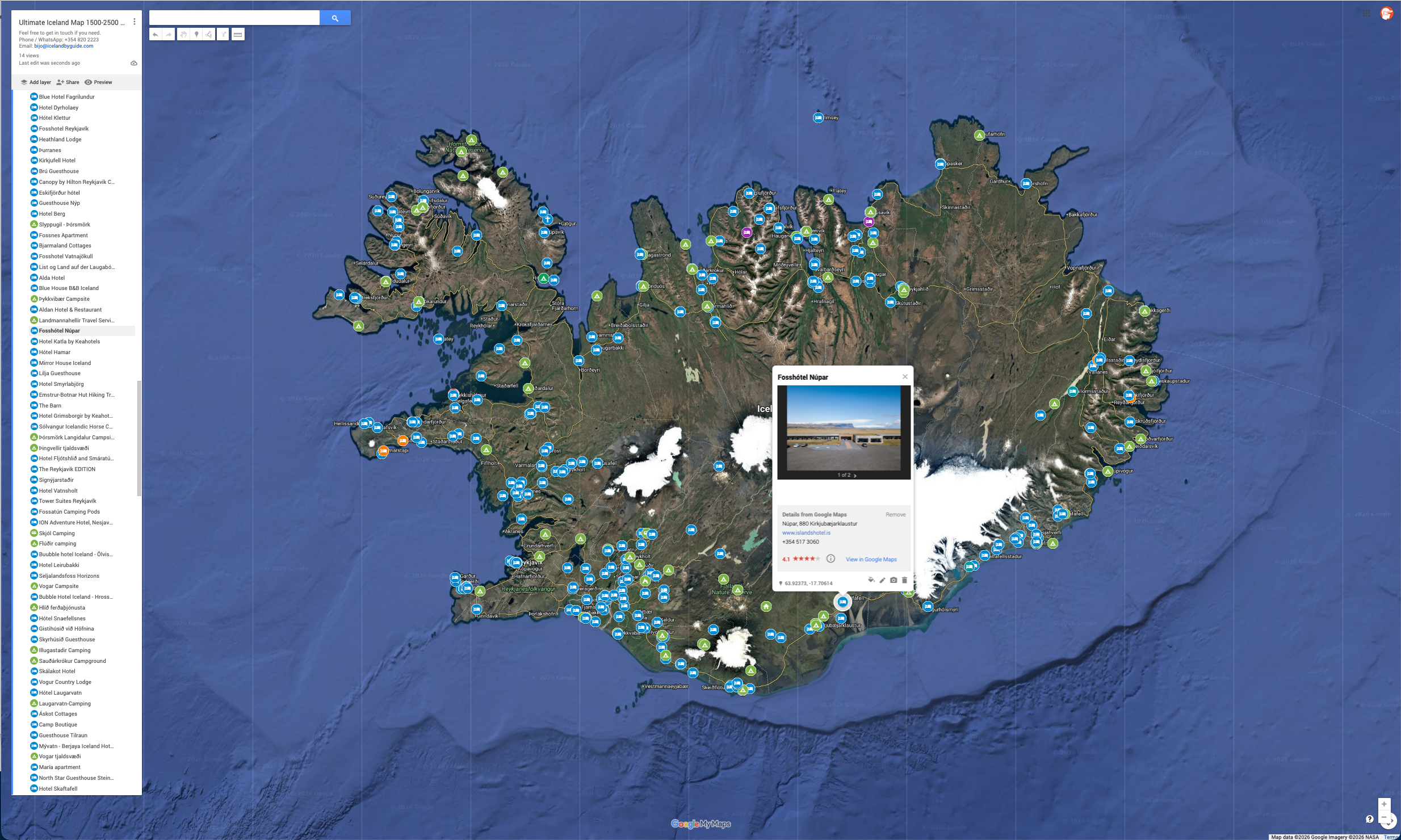
Task: Click the undo arrow in the toolbar
Action: coord(156,35)
